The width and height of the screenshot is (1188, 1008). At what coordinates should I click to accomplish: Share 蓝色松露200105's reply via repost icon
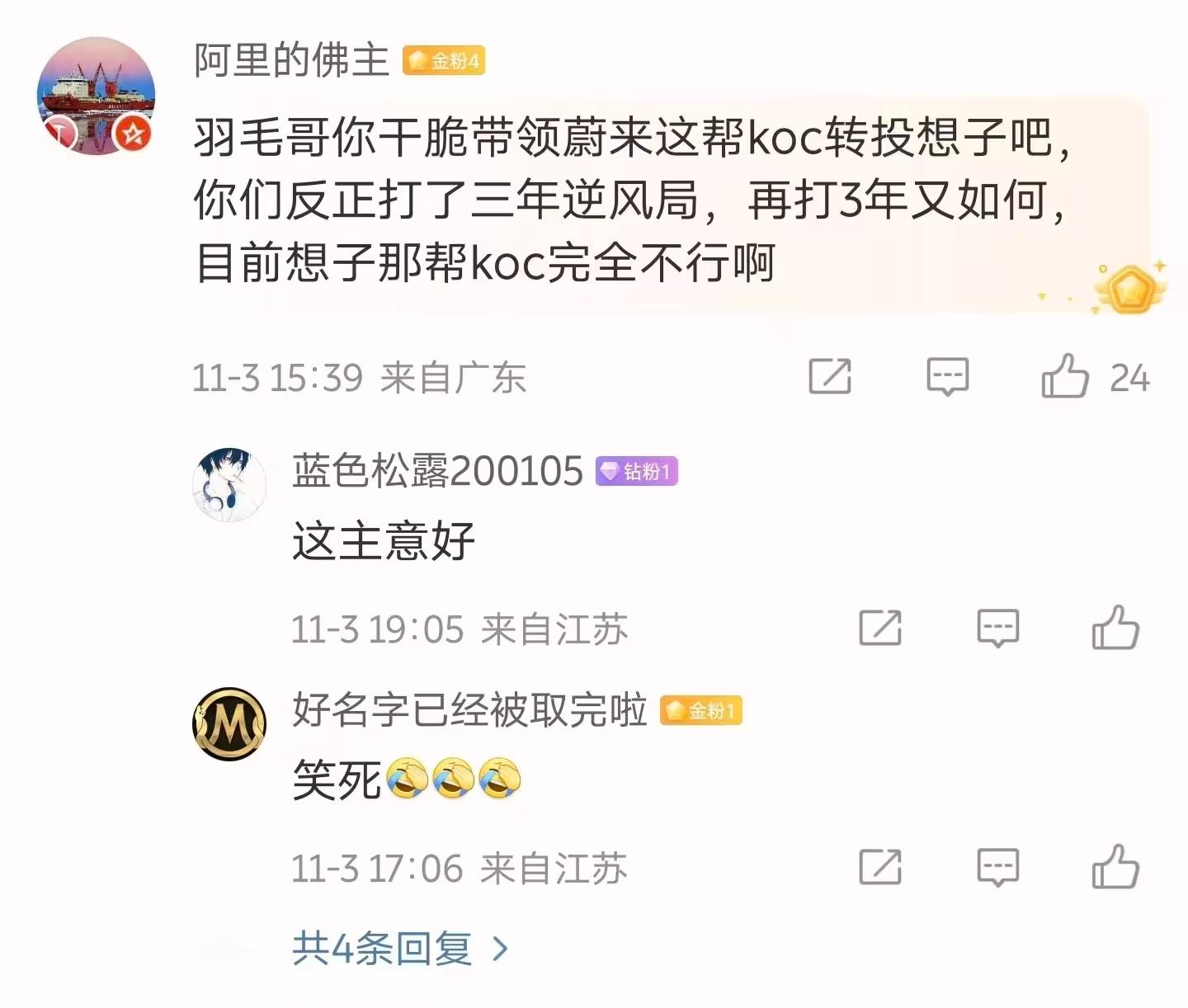click(880, 629)
